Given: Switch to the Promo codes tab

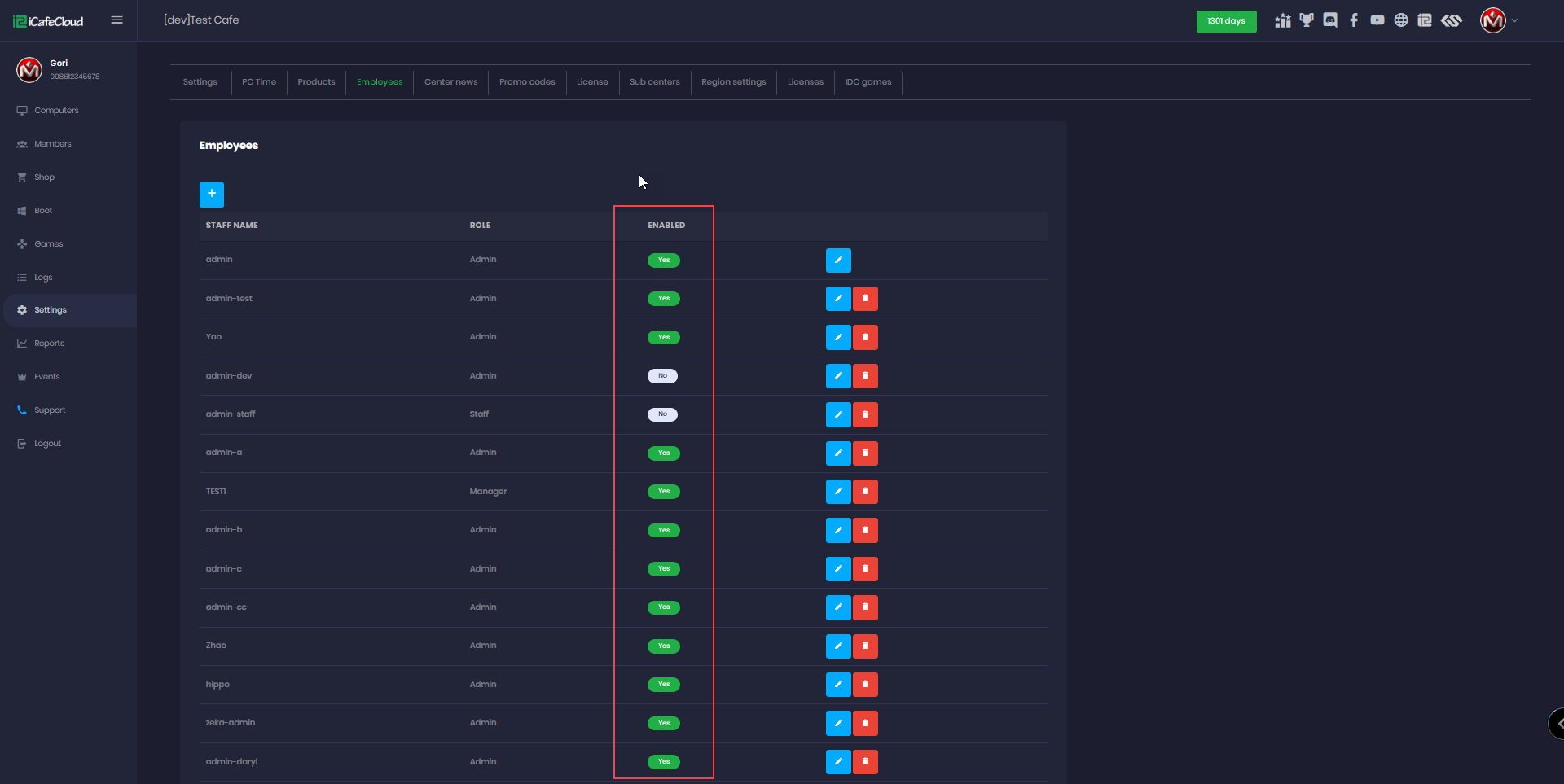Looking at the screenshot, I should coord(527,82).
